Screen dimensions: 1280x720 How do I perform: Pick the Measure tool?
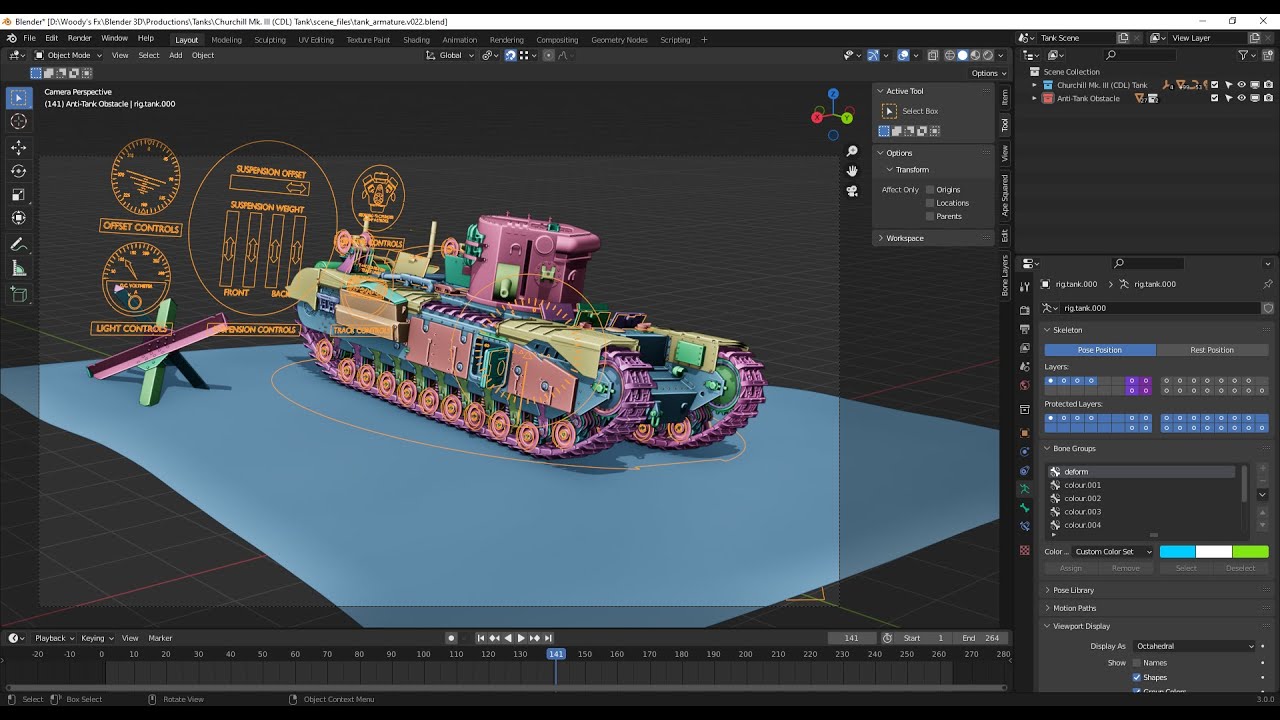tap(18, 268)
